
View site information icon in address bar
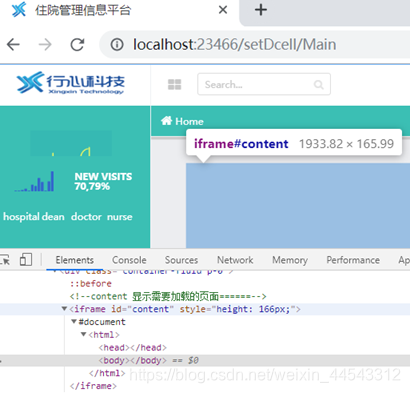coord(117,44)
